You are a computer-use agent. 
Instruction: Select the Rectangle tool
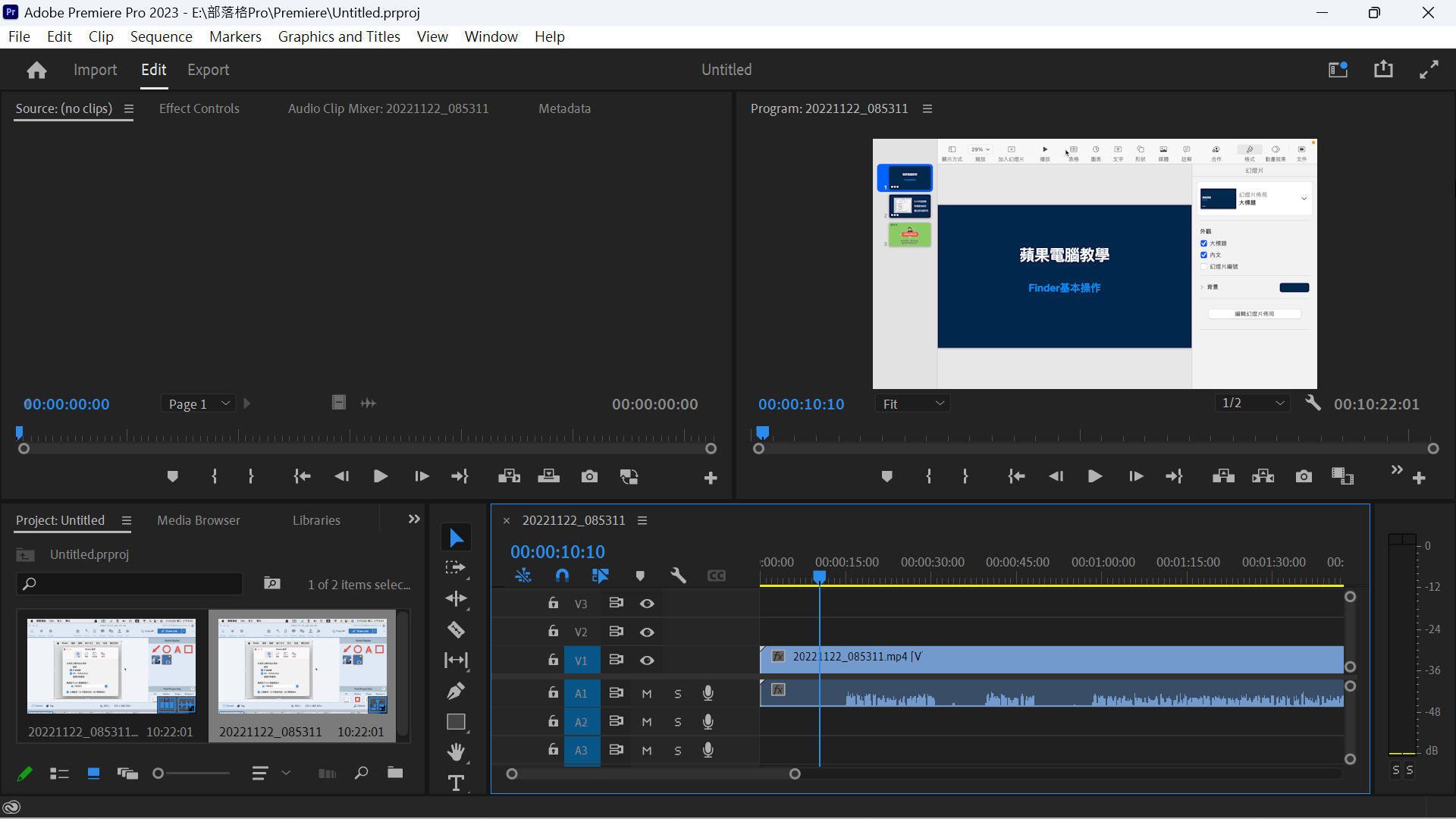(x=456, y=722)
